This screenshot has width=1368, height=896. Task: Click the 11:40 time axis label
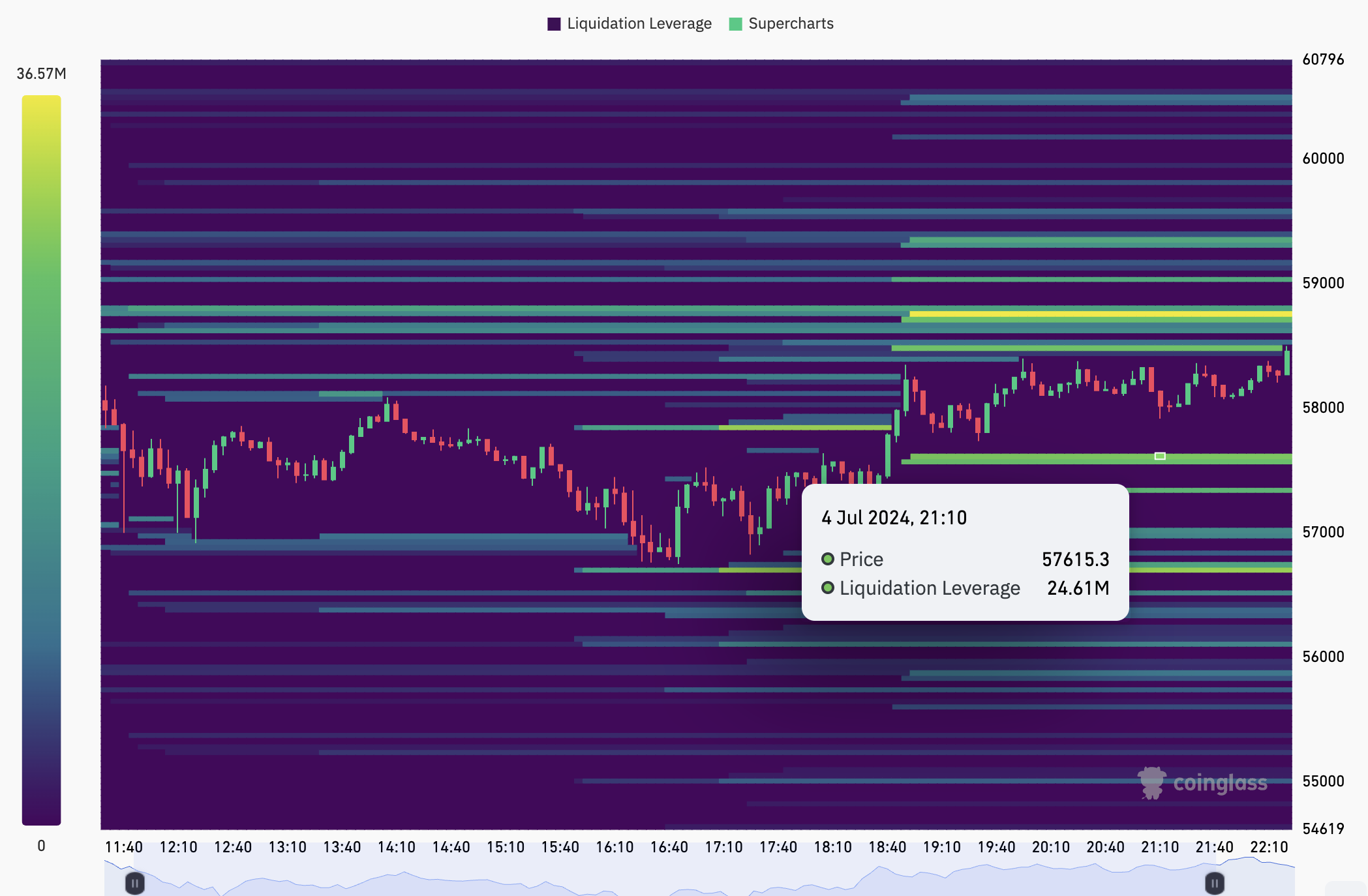(124, 847)
